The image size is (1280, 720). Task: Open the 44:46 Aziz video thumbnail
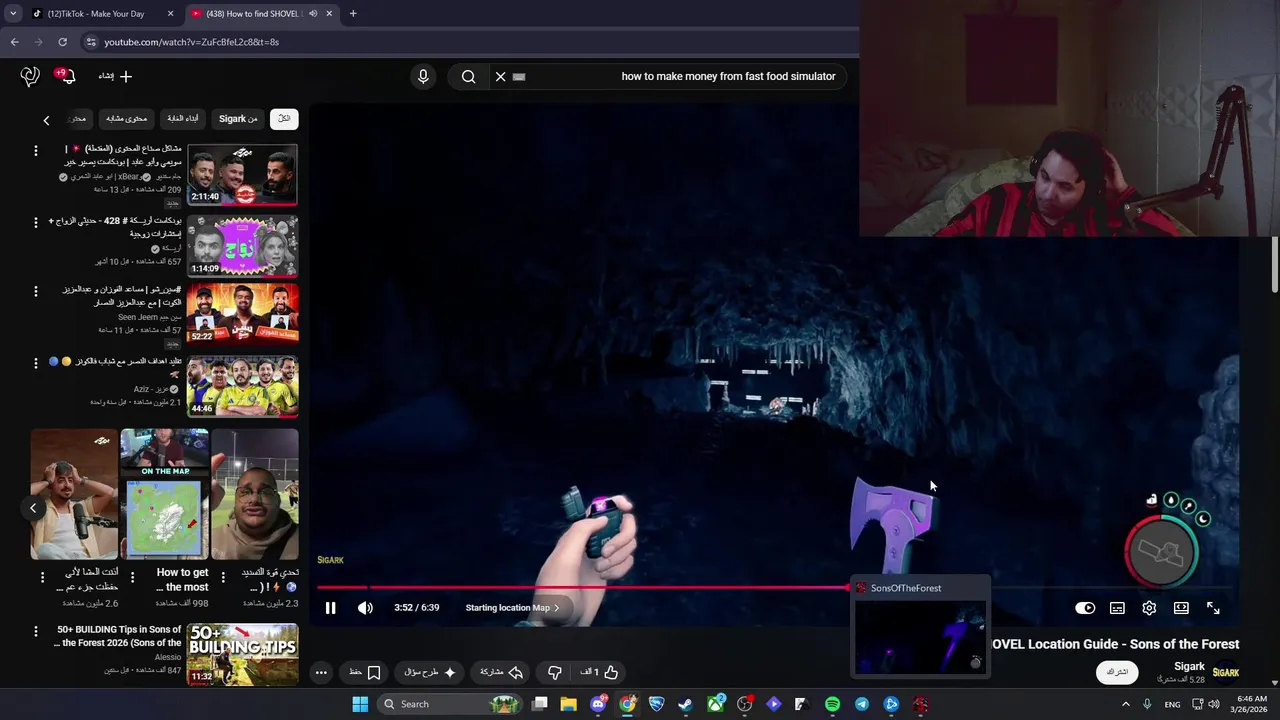pyautogui.click(x=242, y=386)
